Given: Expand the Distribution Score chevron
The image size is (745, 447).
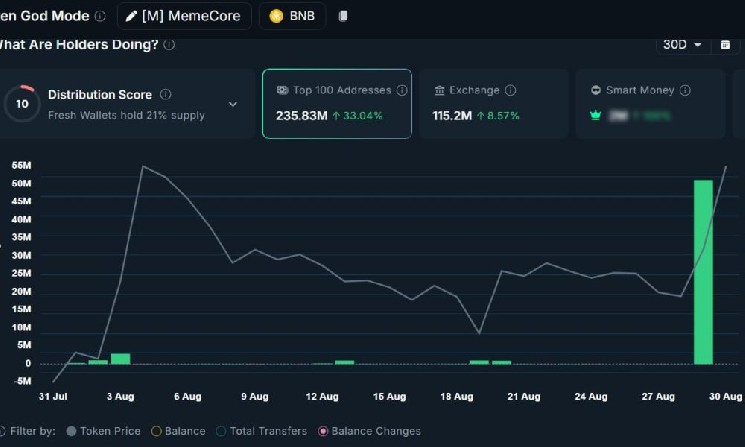Looking at the screenshot, I should (233, 104).
